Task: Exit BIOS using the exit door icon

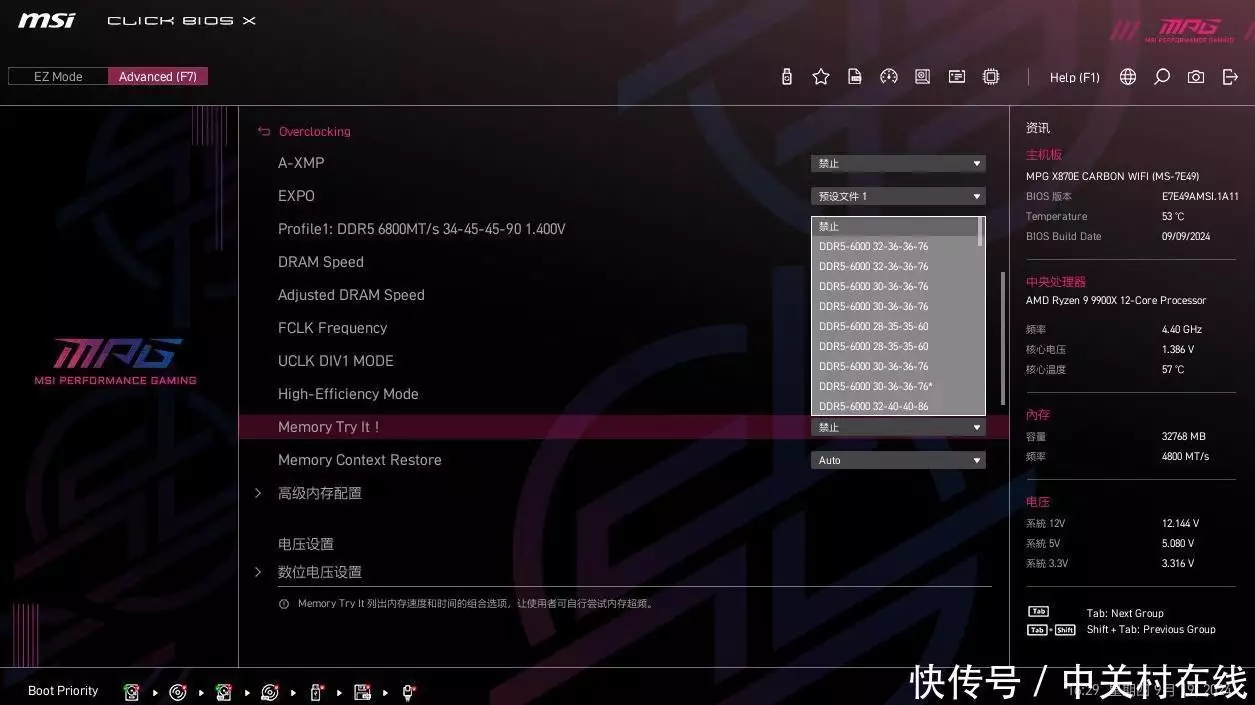Action: (x=1231, y=77)
